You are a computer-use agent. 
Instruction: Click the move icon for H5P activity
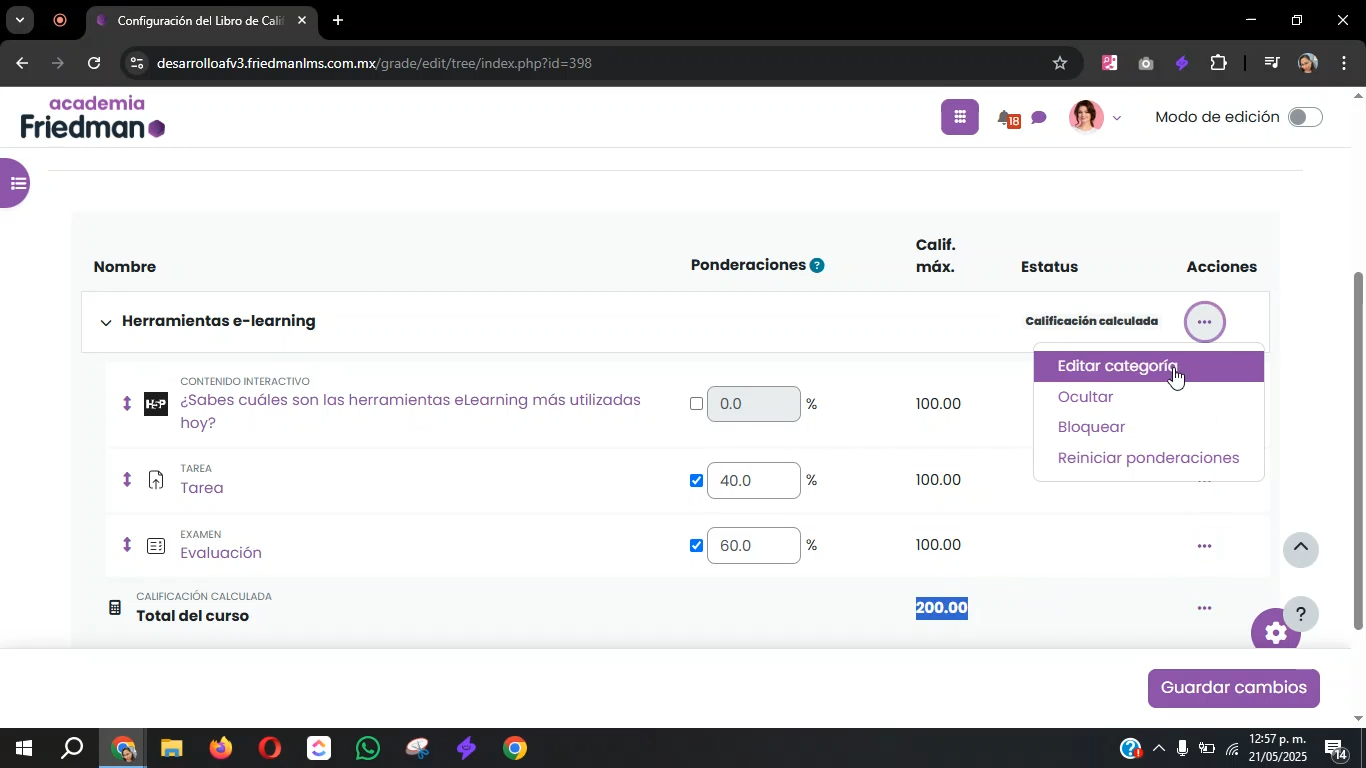pyautogui.click(x=126, y=403)
